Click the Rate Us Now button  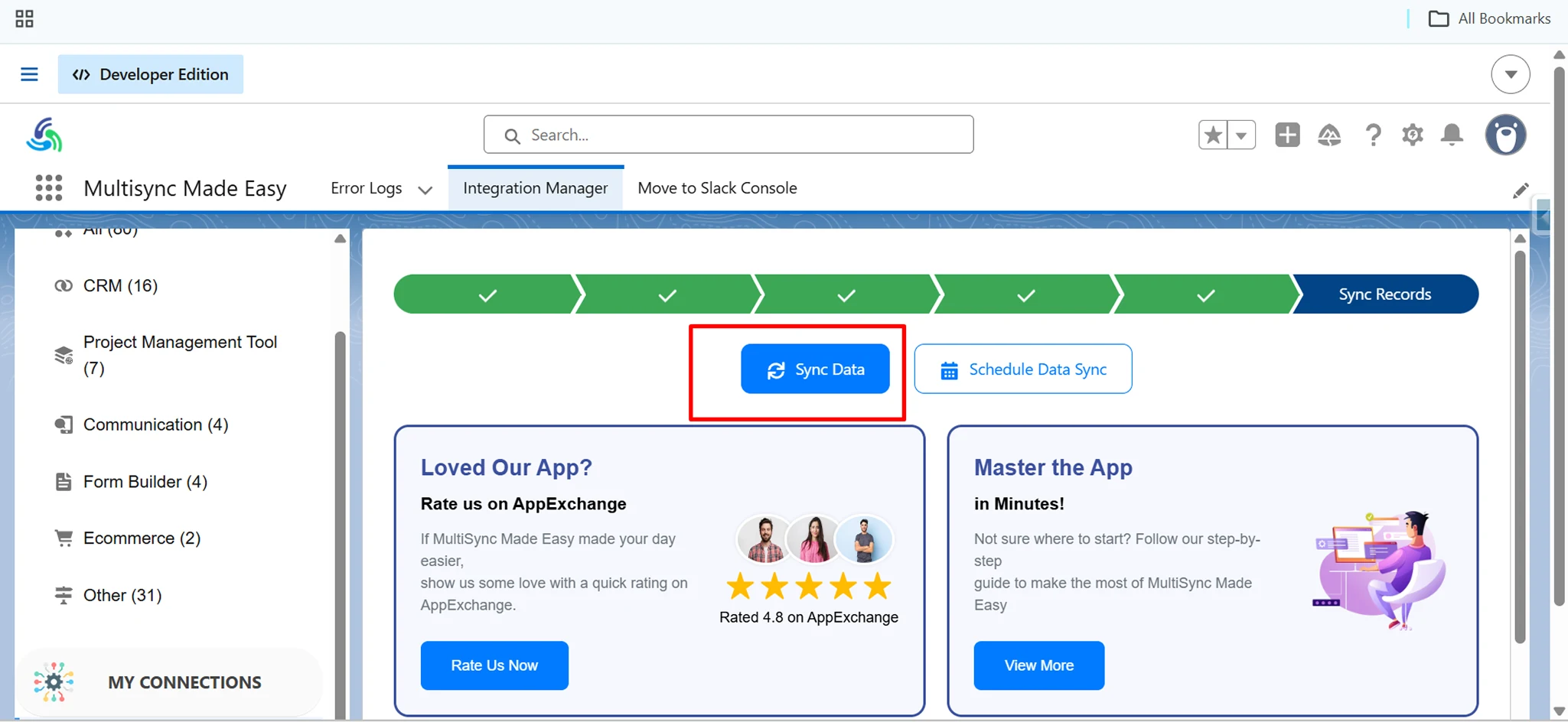(x=494, y=665)
